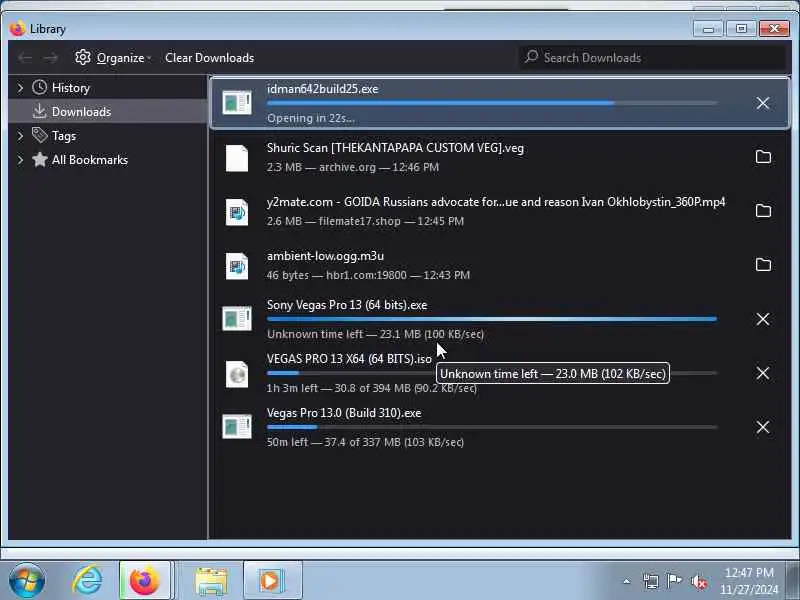Image resolution: width=800 pixels, height=600 pixels.
Task: Click file name Sony Vegas Pro 13 (64 bits).exe
Action: [347, 305]
